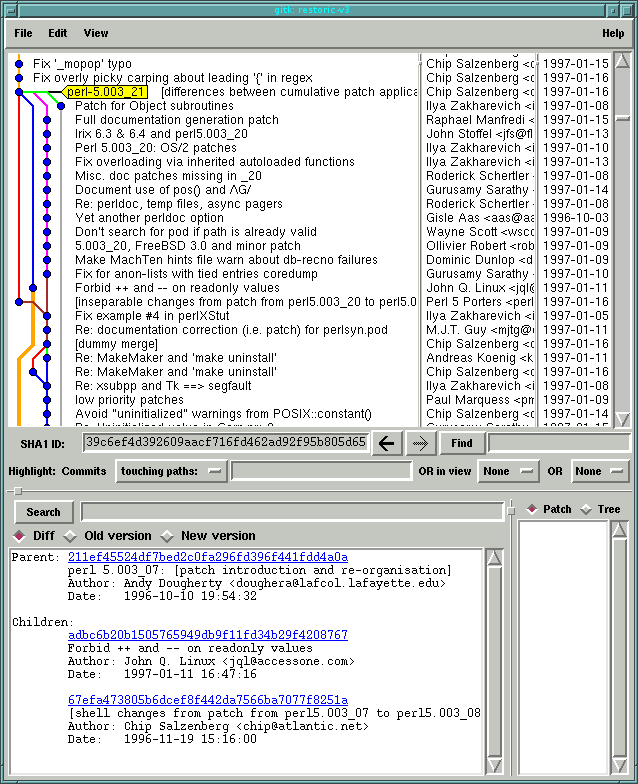
Task: Select the Old version radio button
Action: (x=70, y=536)
